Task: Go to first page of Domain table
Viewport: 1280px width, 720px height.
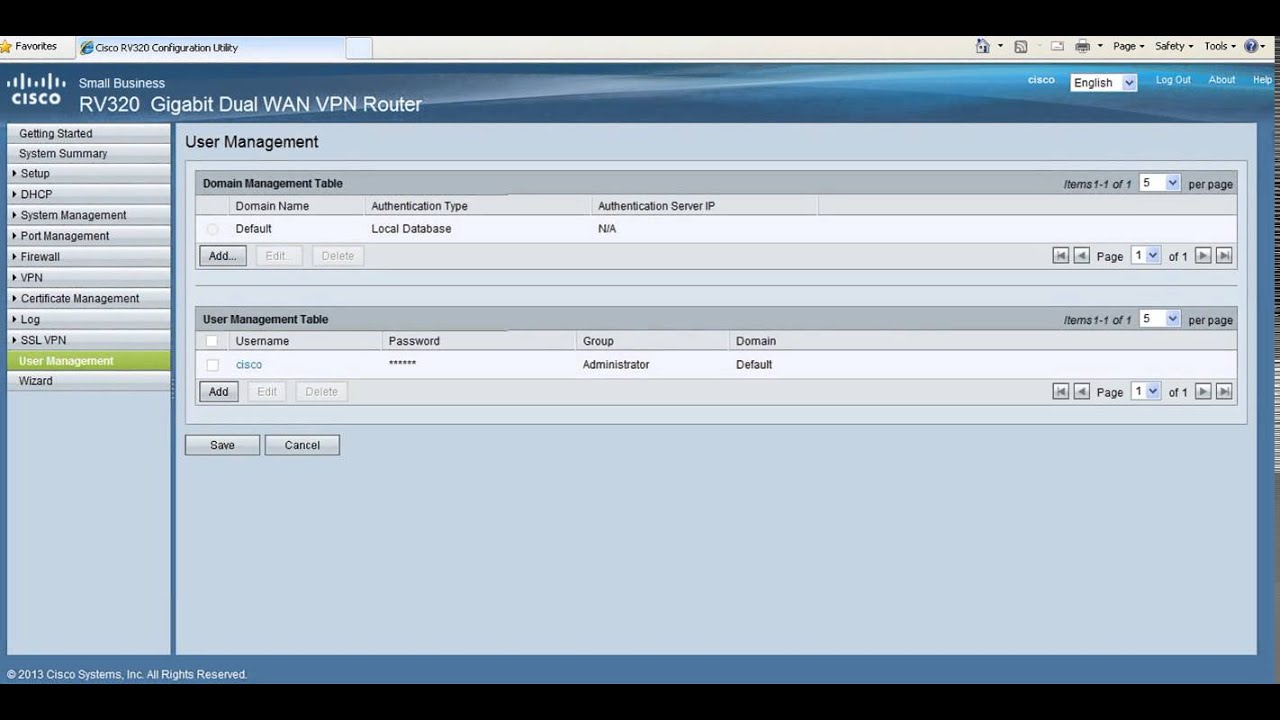Action: pos(1061,256)
